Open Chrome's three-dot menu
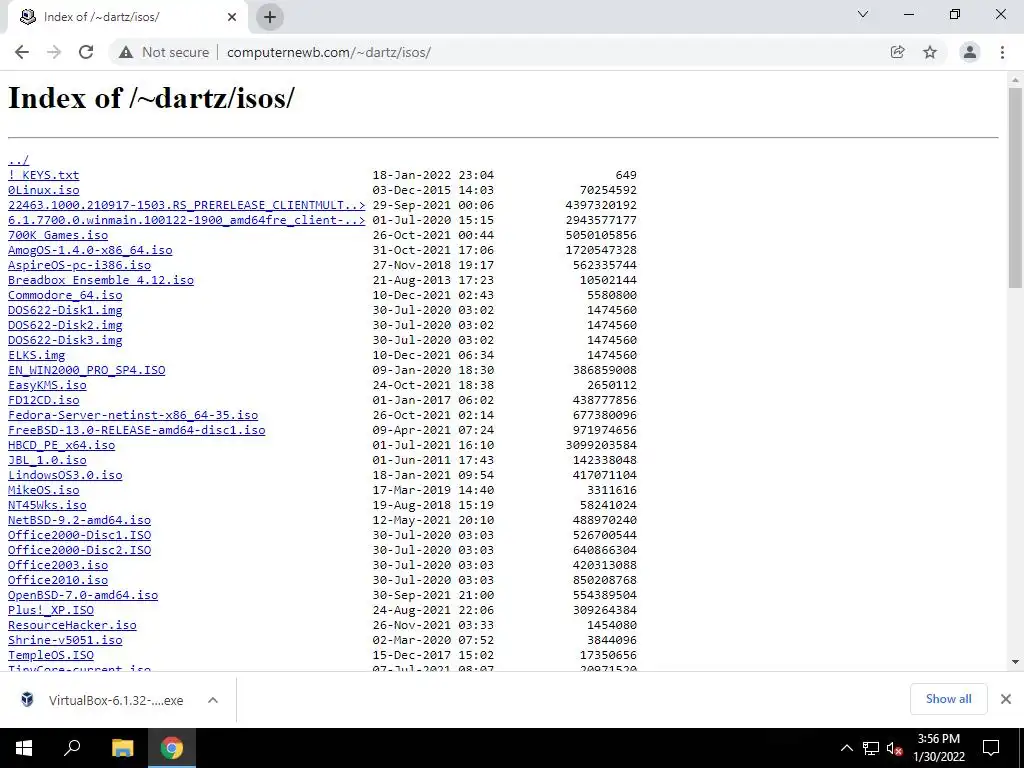The height and width of the screenshot is (768, 1024). tap(1002, 52)
